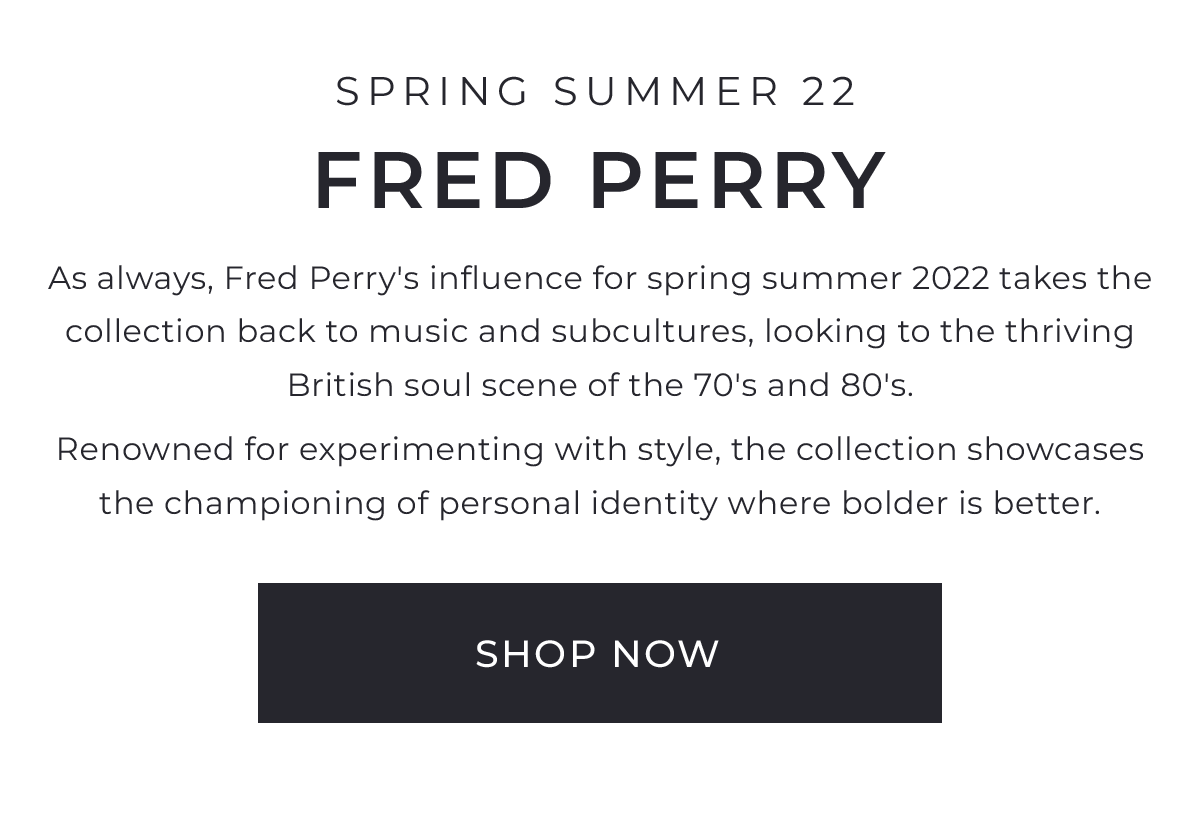The width and height of the screenshot is (1200, 824).
Task: Click the word 'NOW' on the dark button
Action: 666,654
